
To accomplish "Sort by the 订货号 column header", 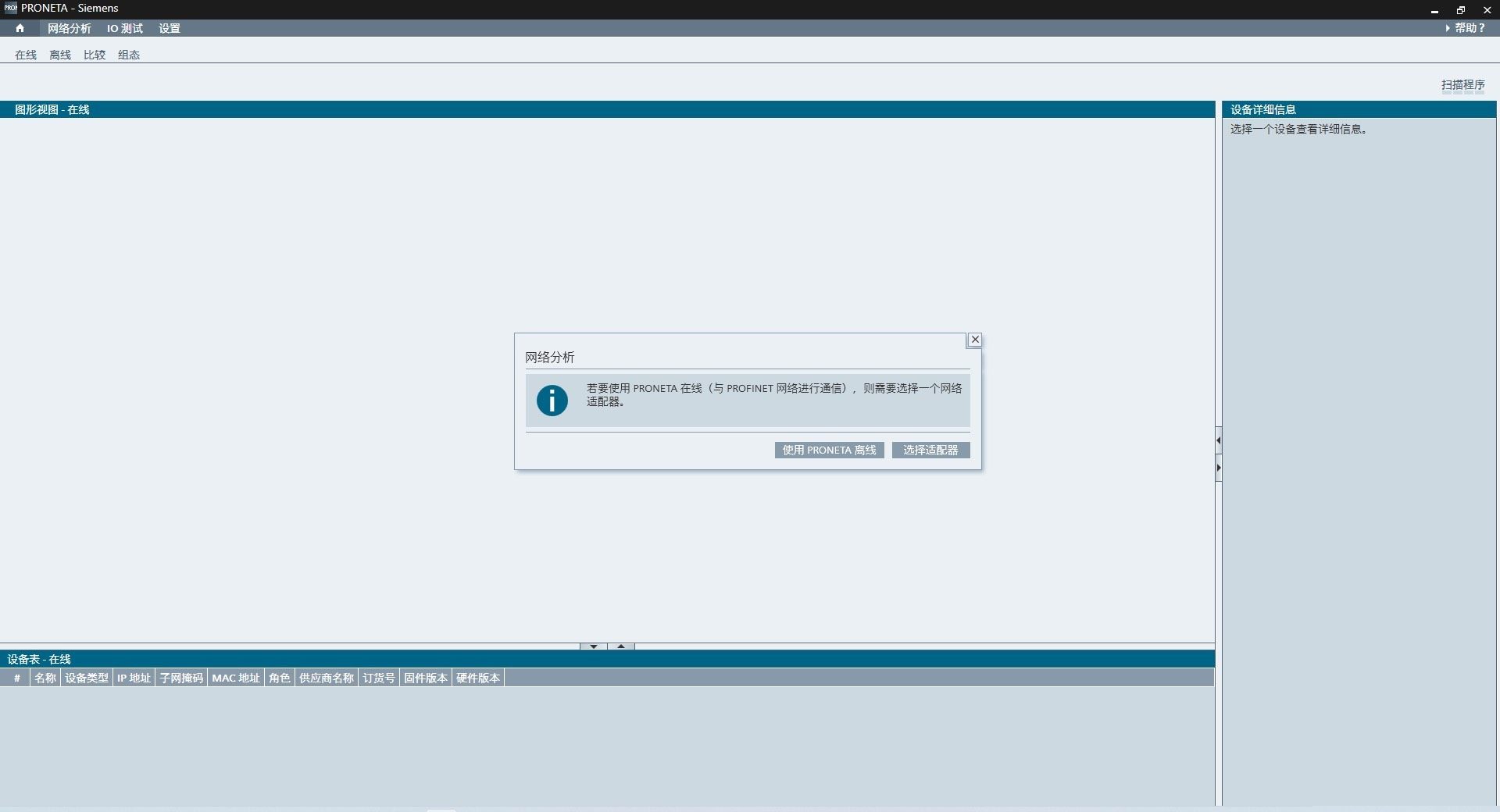I will (x=379, y=678).
